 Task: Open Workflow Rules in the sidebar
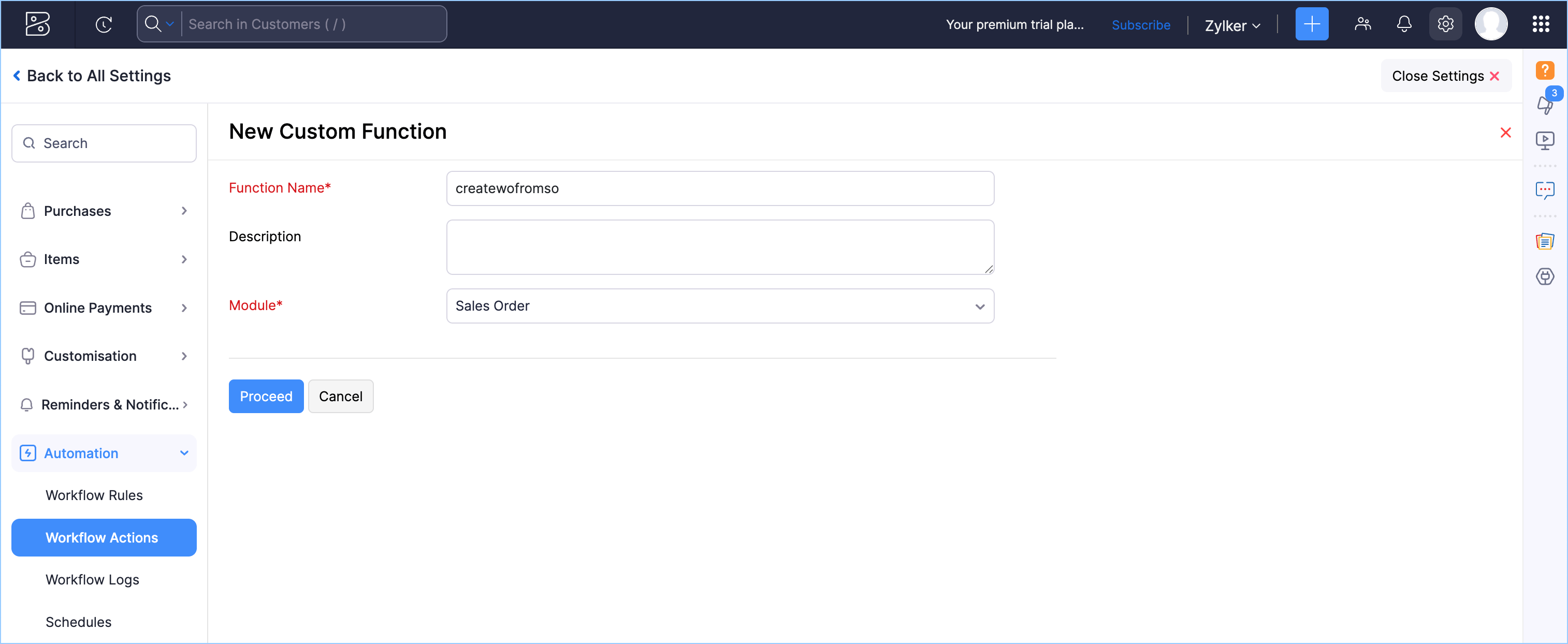pos(94,495)
